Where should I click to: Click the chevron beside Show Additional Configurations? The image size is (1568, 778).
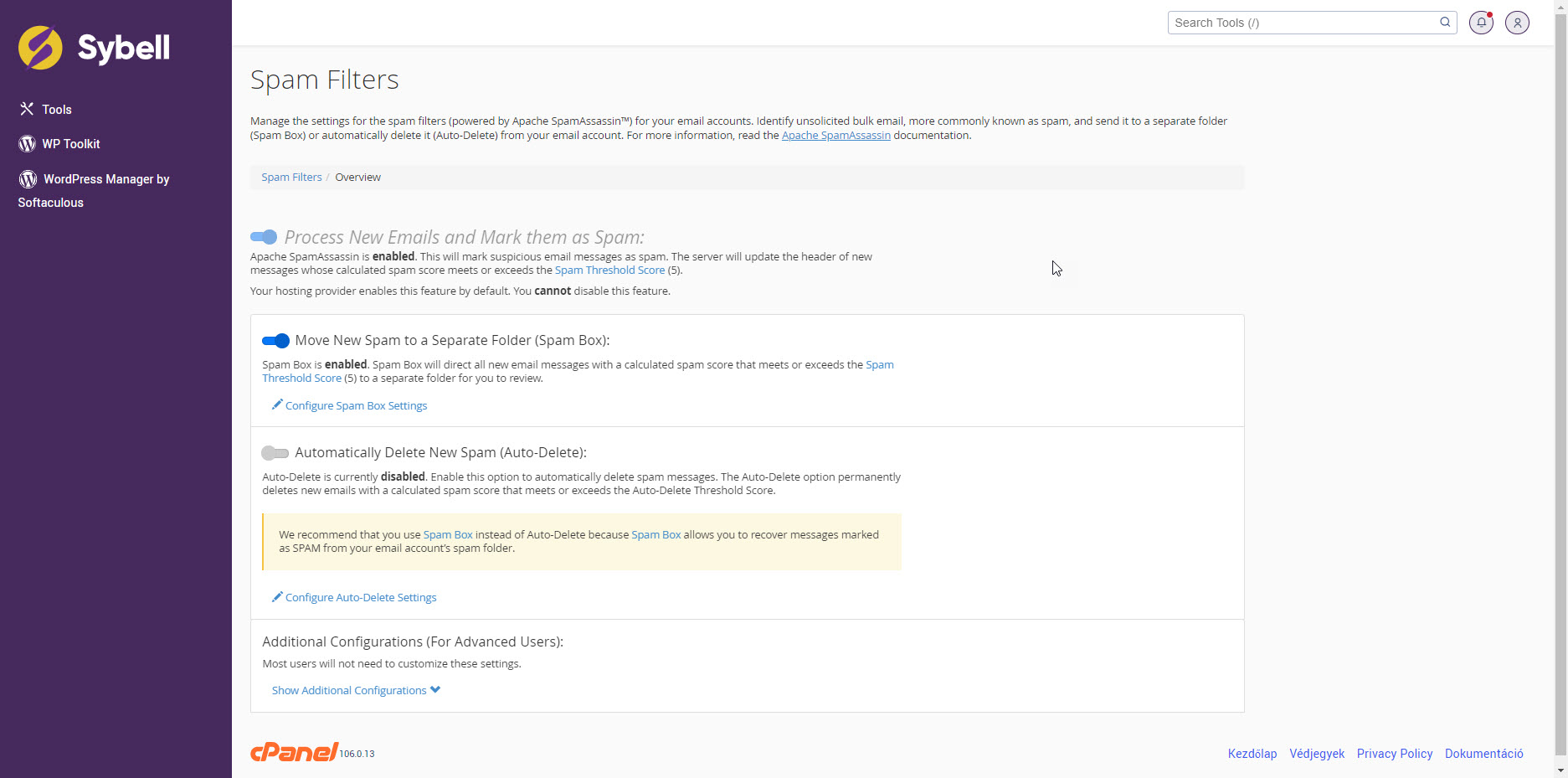pyautogui.click(x=435, y=690)
